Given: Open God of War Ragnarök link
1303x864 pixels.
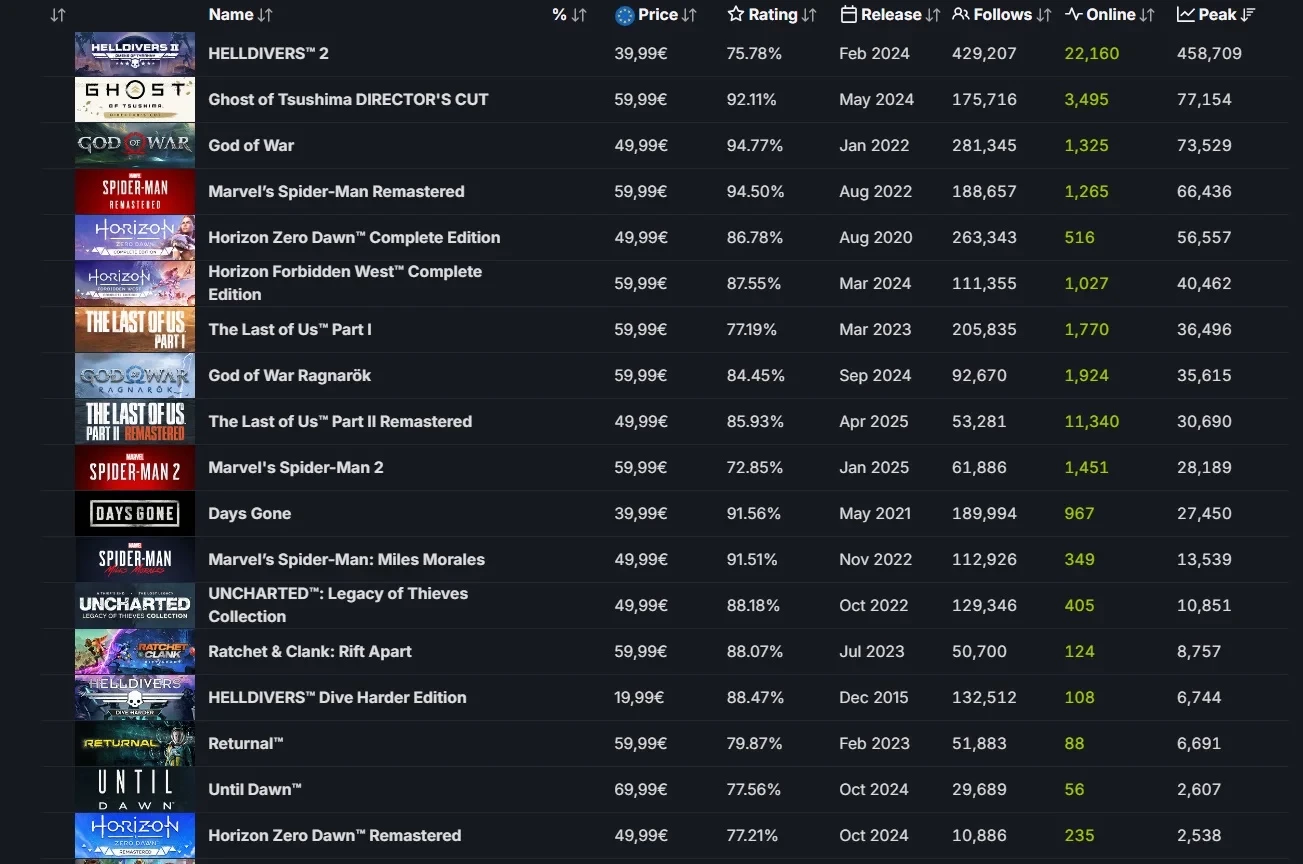Looking at the screenshot, I should click(289, 376).
